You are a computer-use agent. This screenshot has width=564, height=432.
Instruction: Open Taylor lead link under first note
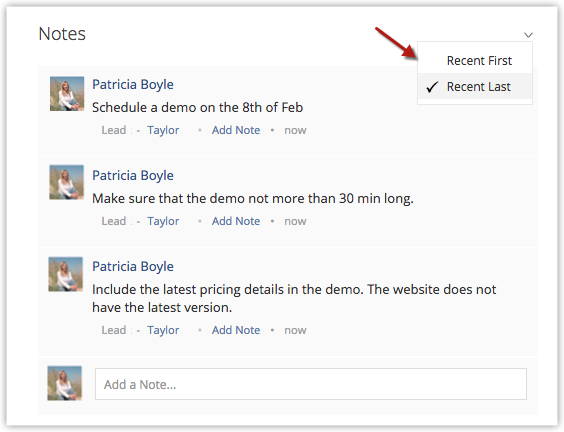click(x=163, y=130)
